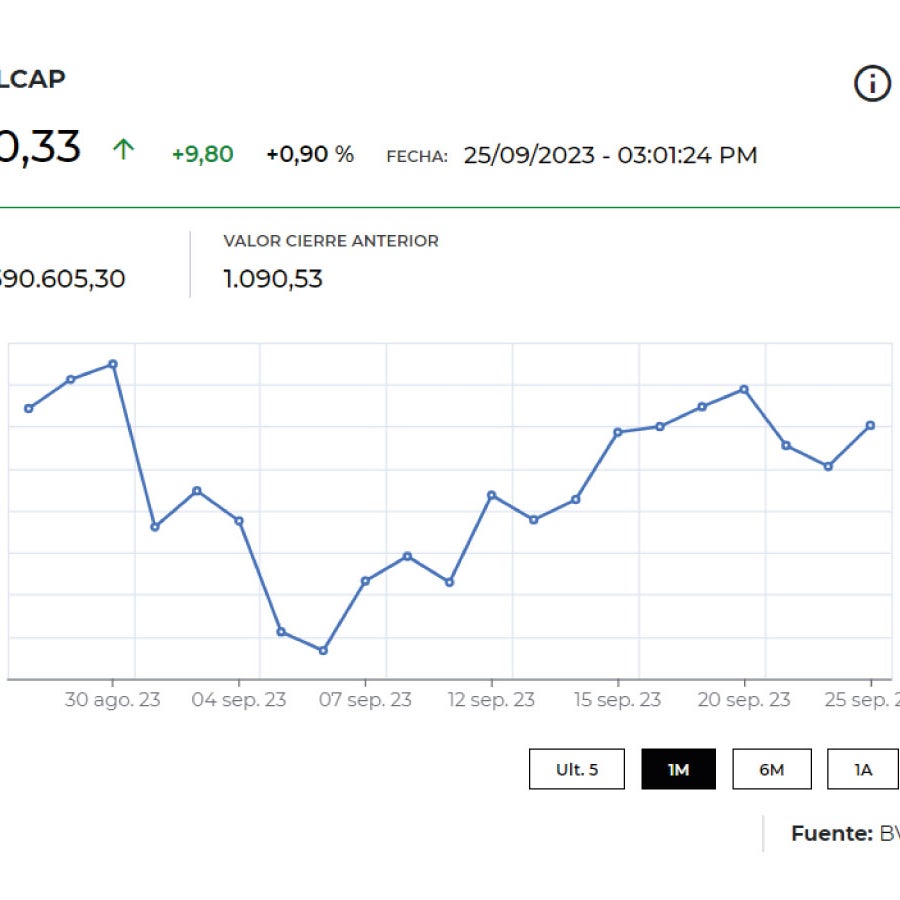Click the 30 ago. 23 axis label

[112, 700]
